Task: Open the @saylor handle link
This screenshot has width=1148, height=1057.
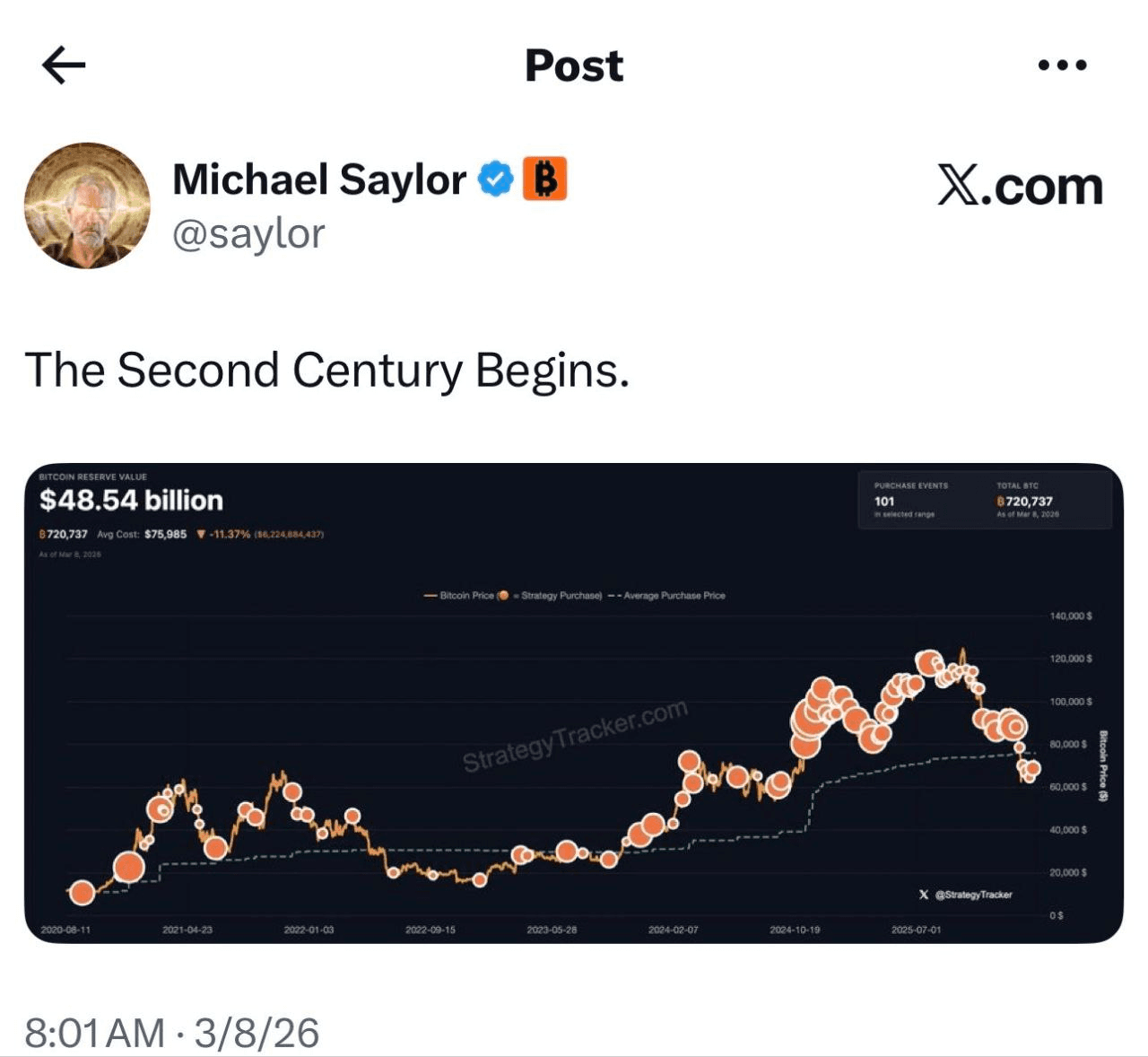Action: click(248, 234)
